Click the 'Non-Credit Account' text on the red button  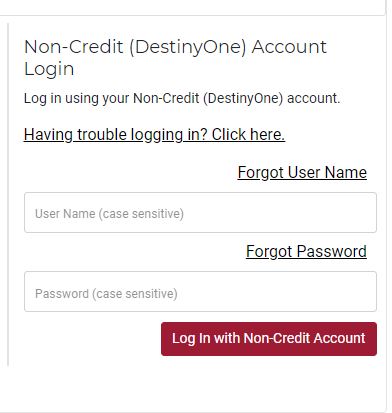pos(304,338)
